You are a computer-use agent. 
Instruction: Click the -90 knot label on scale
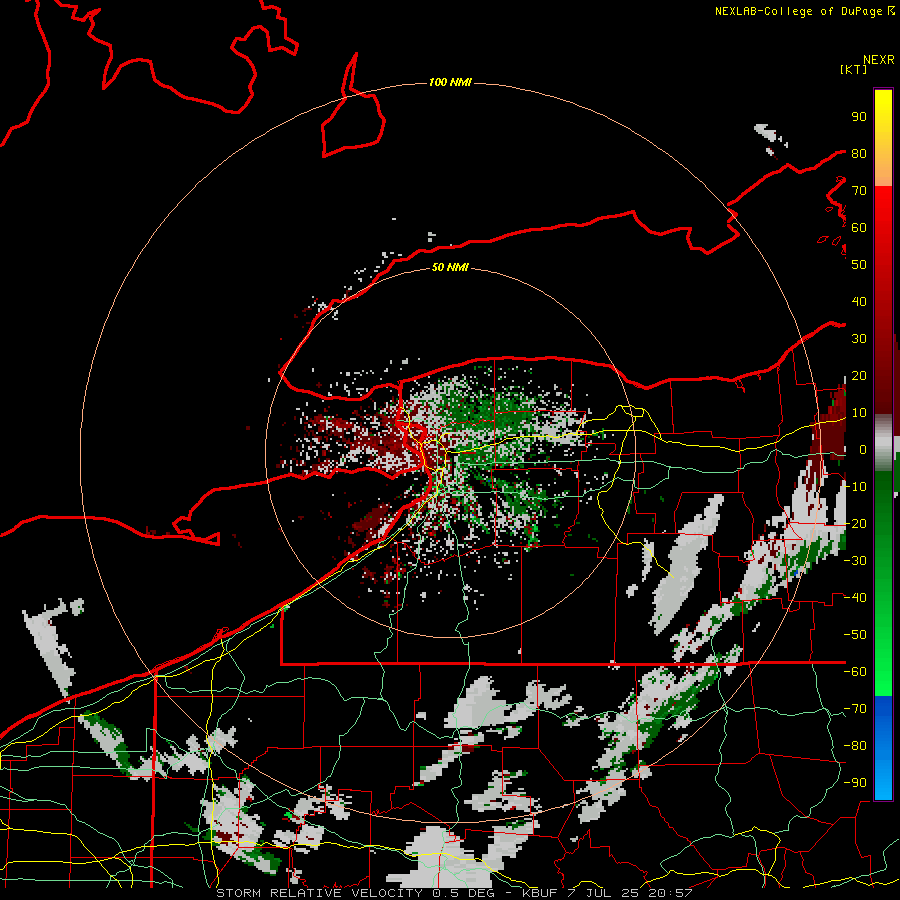click(x=855, y=782)
